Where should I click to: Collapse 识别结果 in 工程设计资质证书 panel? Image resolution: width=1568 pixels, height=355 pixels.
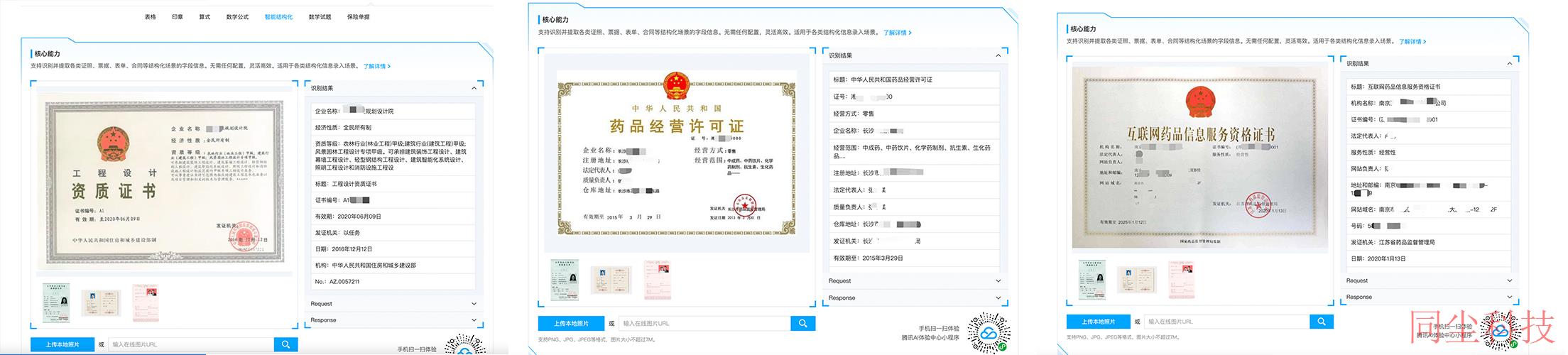pos(474,88)
